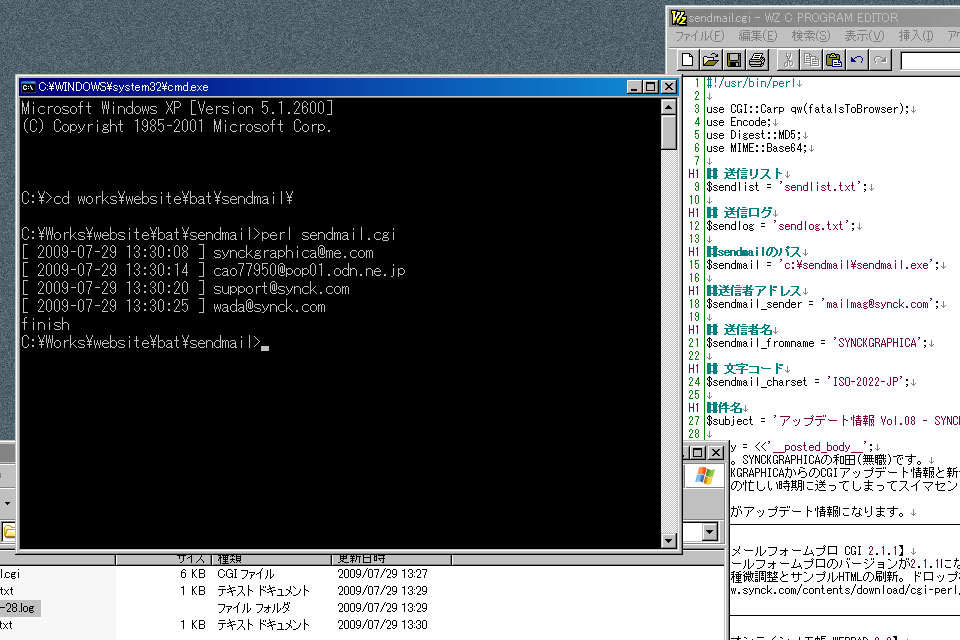960x640 pixels.
Task: Click the 件名 heading in editor
Action: (727, 407)
